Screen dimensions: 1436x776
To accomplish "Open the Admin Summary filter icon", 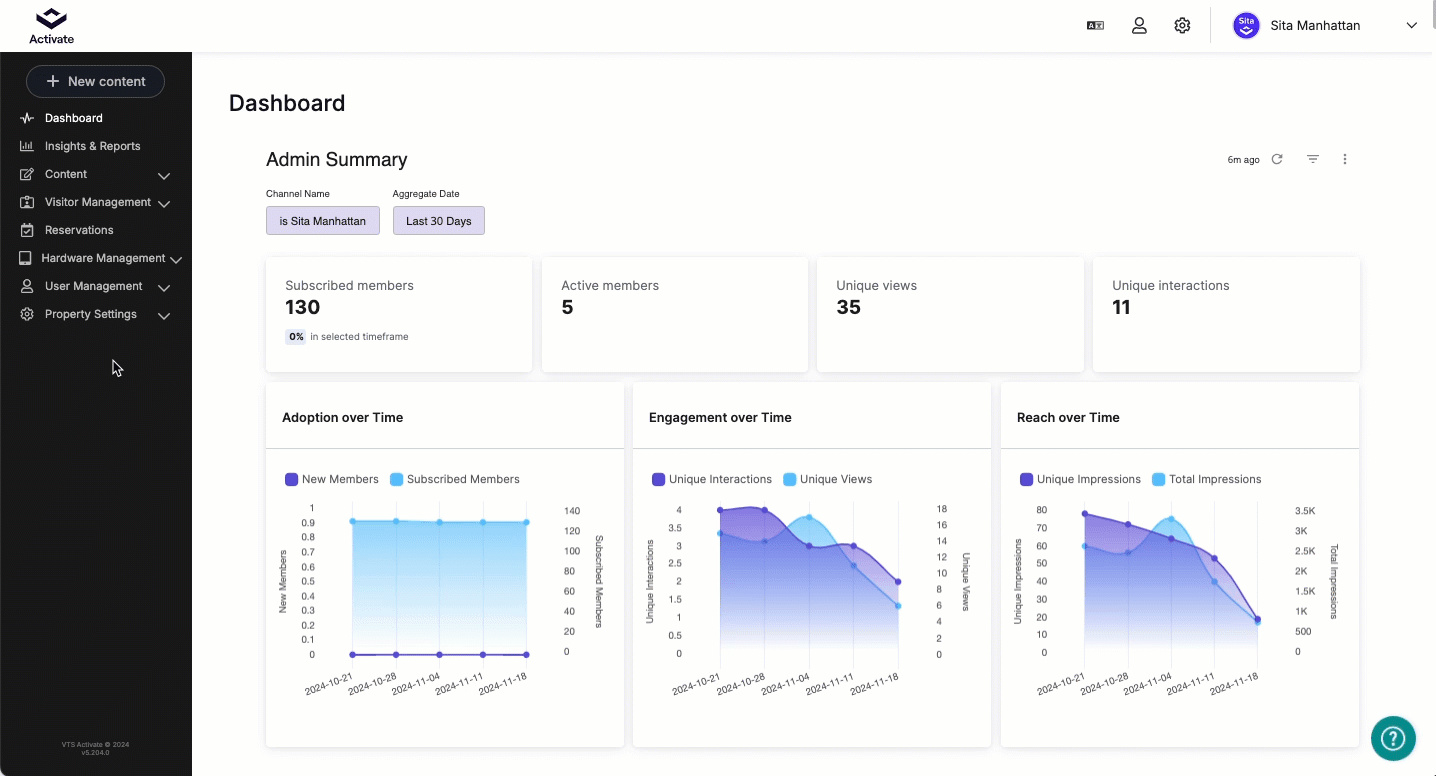I will [x=1313, y=159].
